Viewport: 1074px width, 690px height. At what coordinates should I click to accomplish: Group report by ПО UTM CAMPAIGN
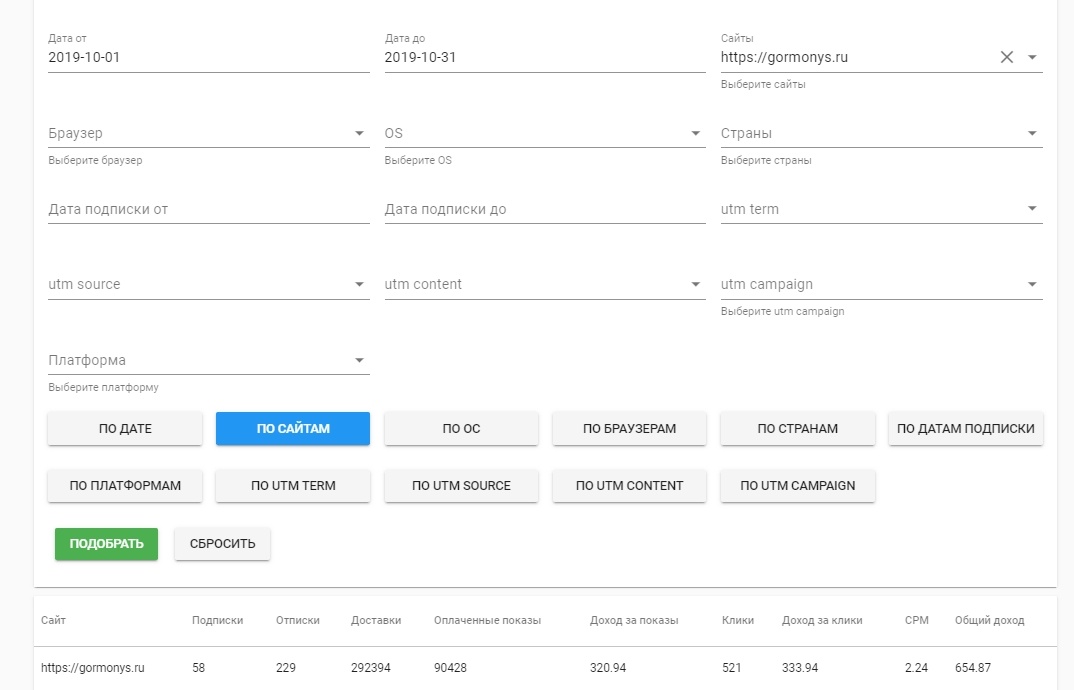point(797,486)
